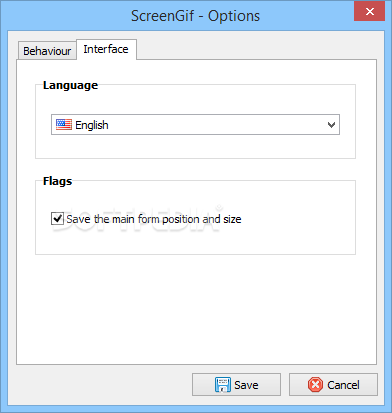392x413 pixels.
Task: Click the Flags group heading
Action: [x=57, y=181]
